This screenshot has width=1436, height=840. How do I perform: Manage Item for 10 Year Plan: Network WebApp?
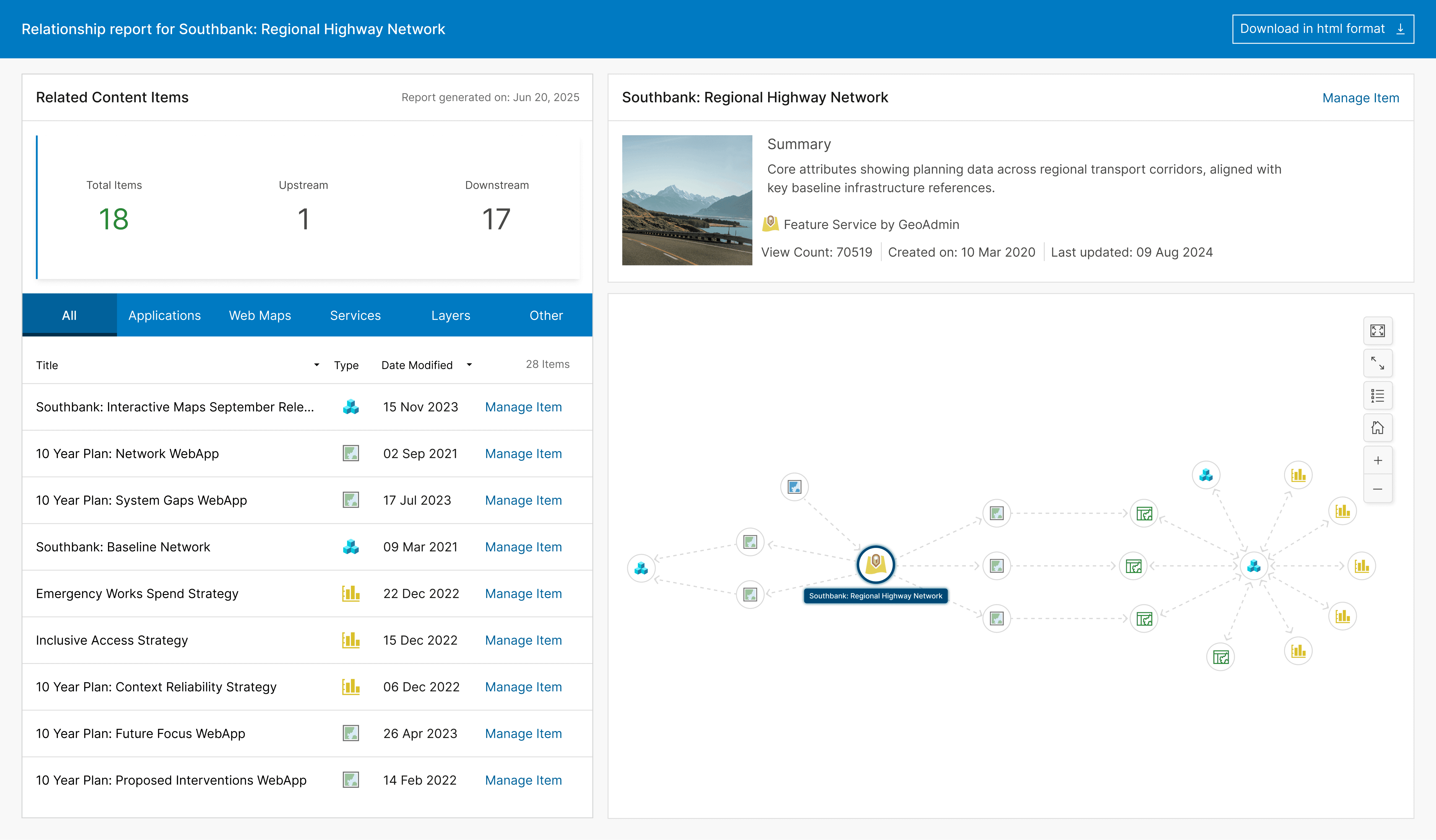pyautogui.click(x=523, y=453)
